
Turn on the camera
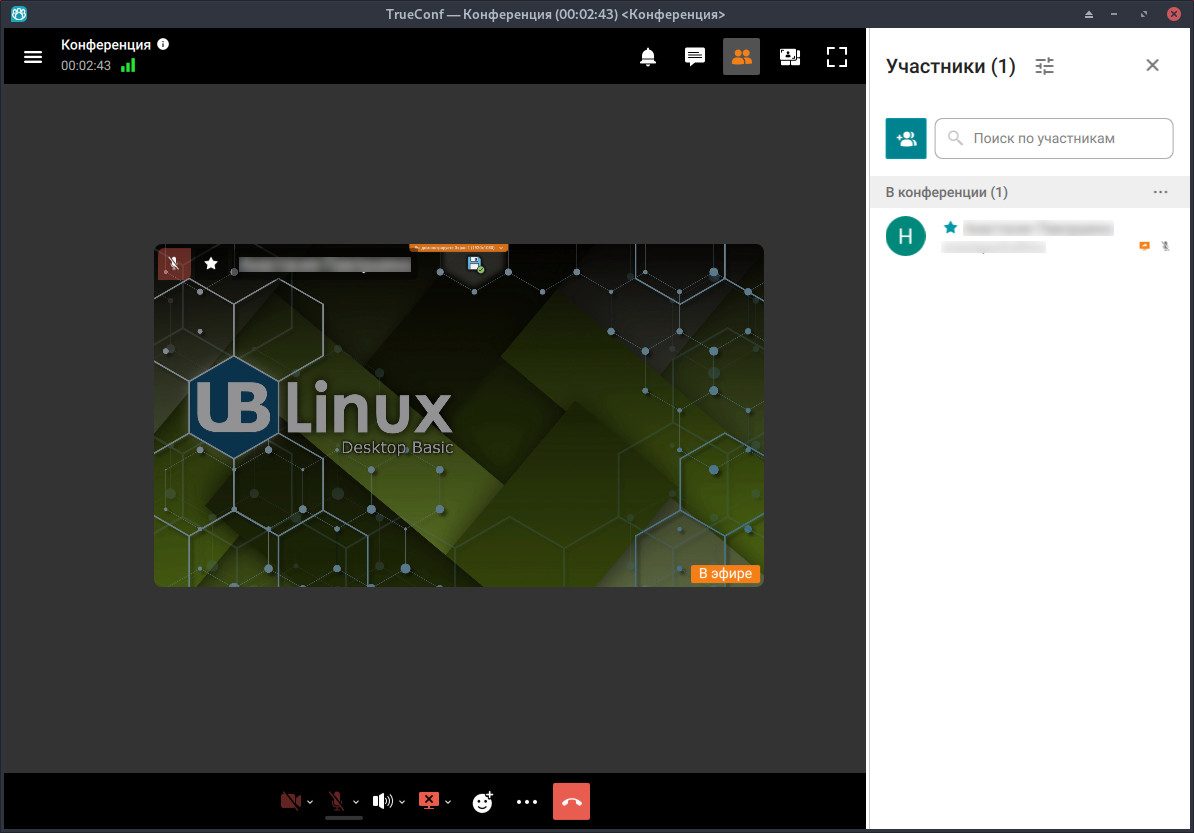pos(291,801)
